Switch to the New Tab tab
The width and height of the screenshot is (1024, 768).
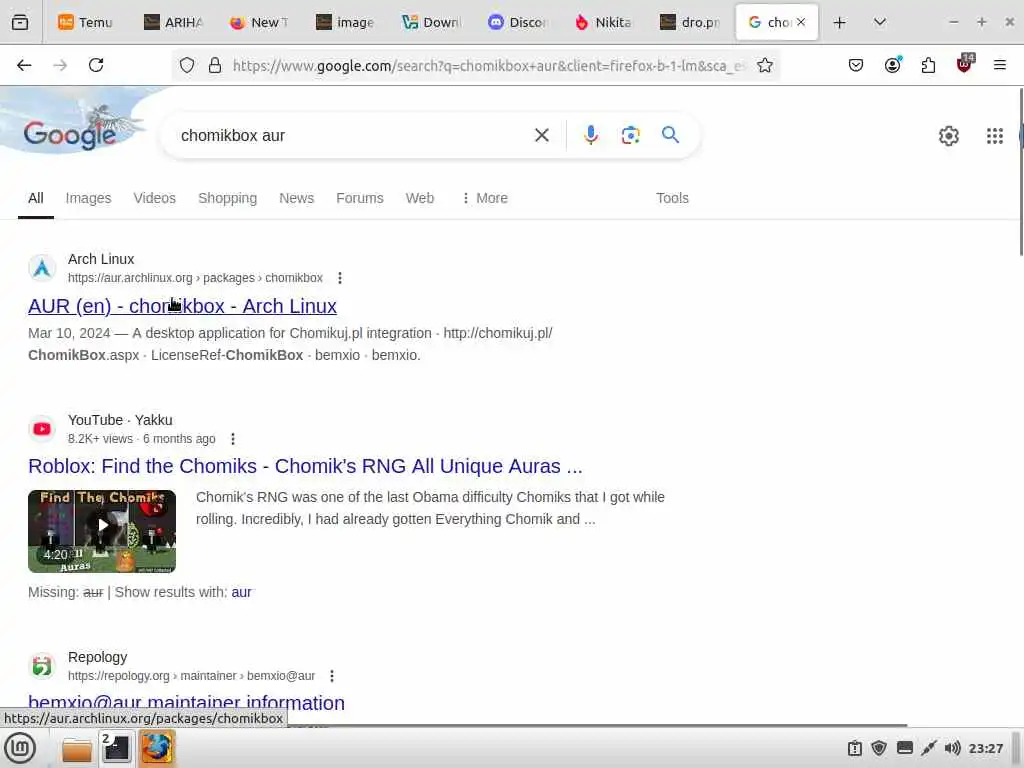[x=259, y=22]
